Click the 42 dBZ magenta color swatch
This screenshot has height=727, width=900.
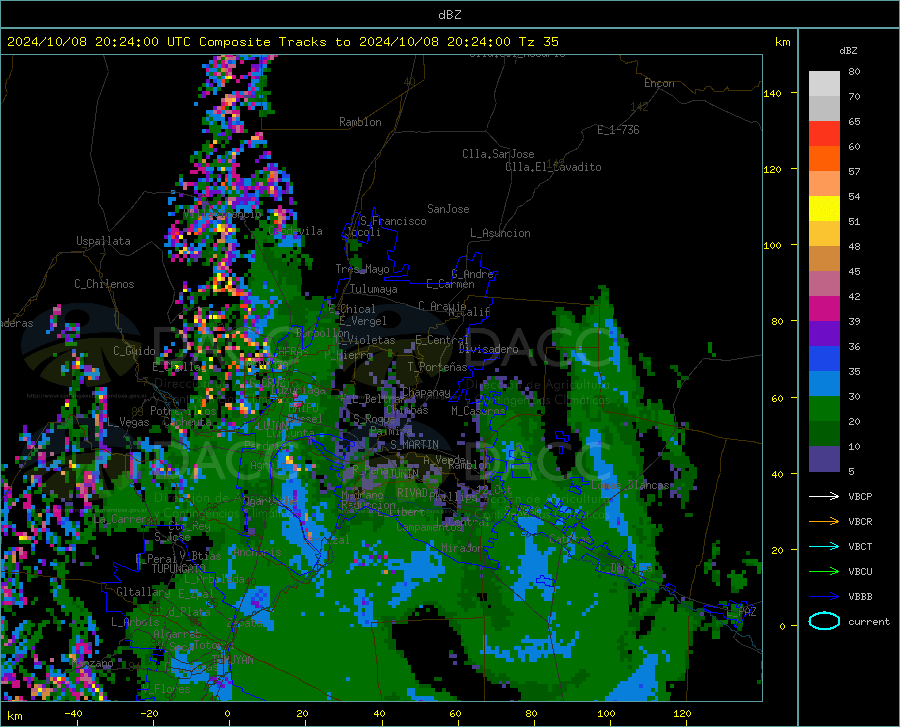click(x=824, y=309)
